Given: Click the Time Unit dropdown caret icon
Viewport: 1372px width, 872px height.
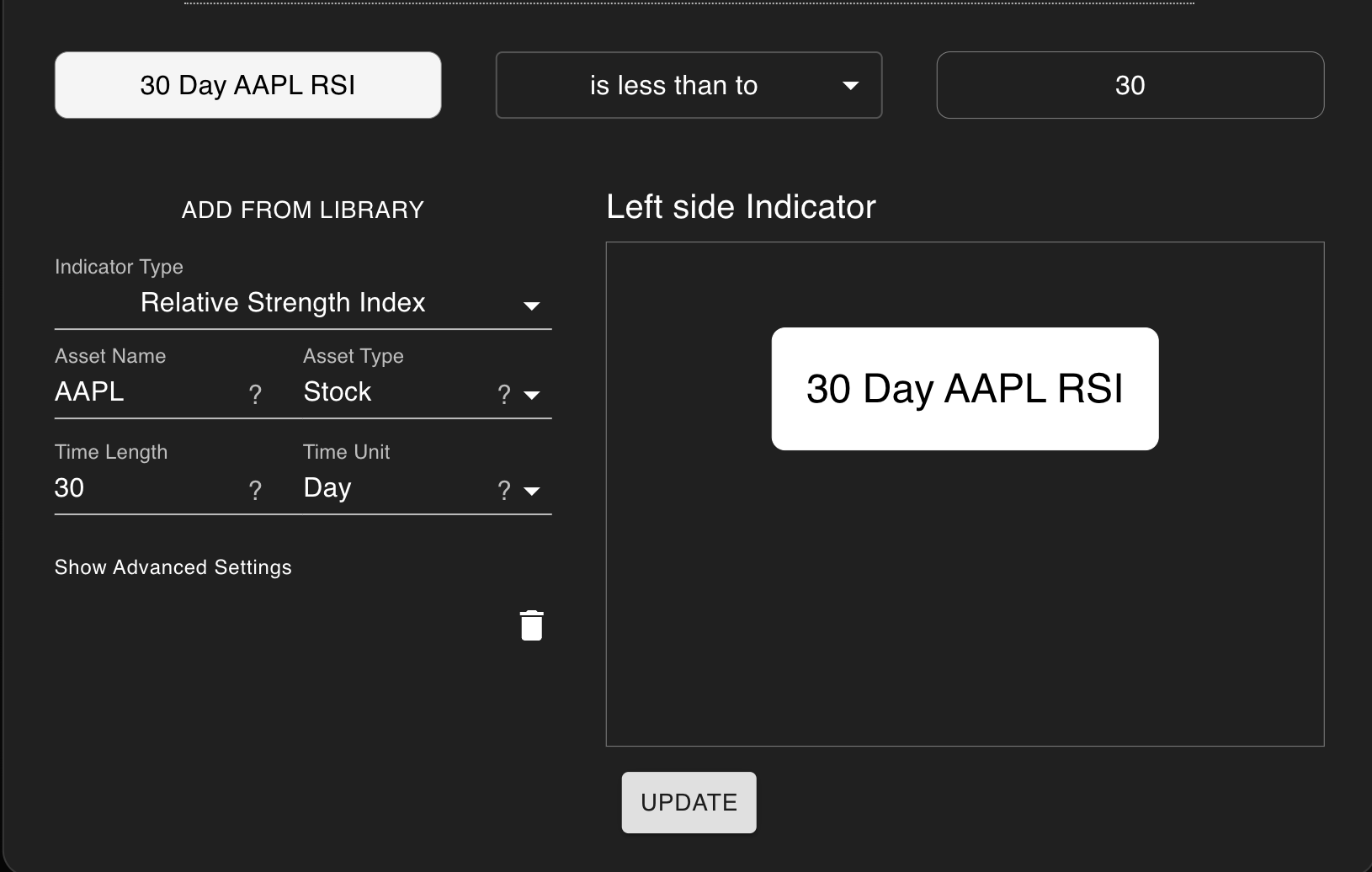Looking at the screenshot, I should (532, 491).
